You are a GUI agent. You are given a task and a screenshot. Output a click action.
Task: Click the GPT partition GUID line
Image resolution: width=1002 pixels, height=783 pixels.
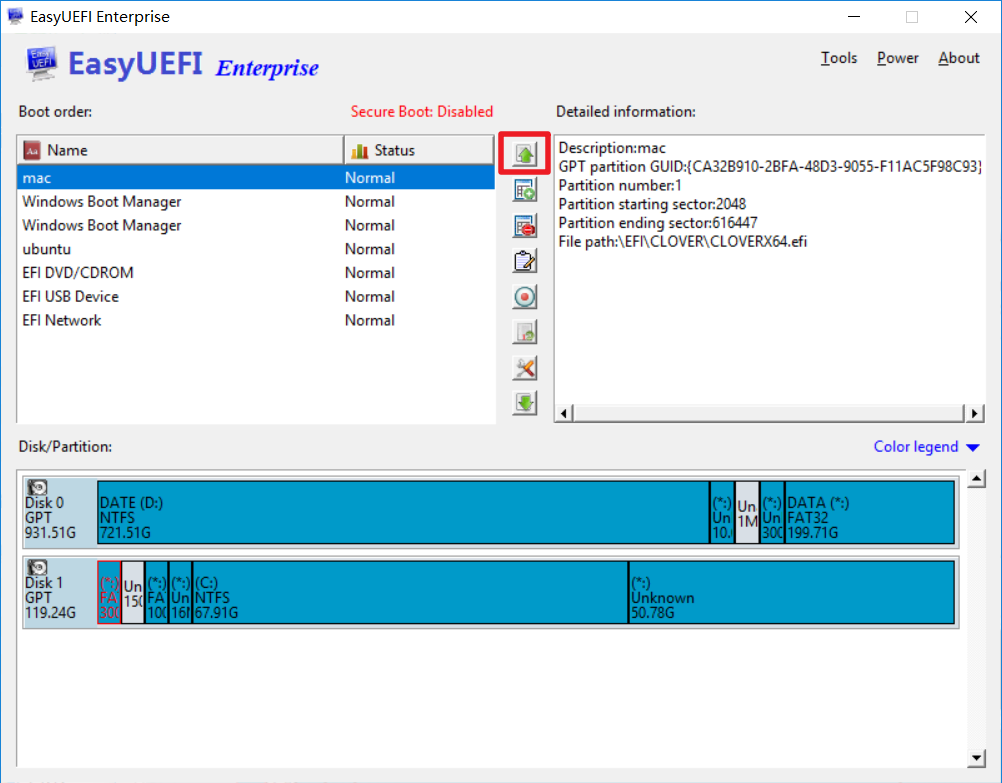pos(770,167)
